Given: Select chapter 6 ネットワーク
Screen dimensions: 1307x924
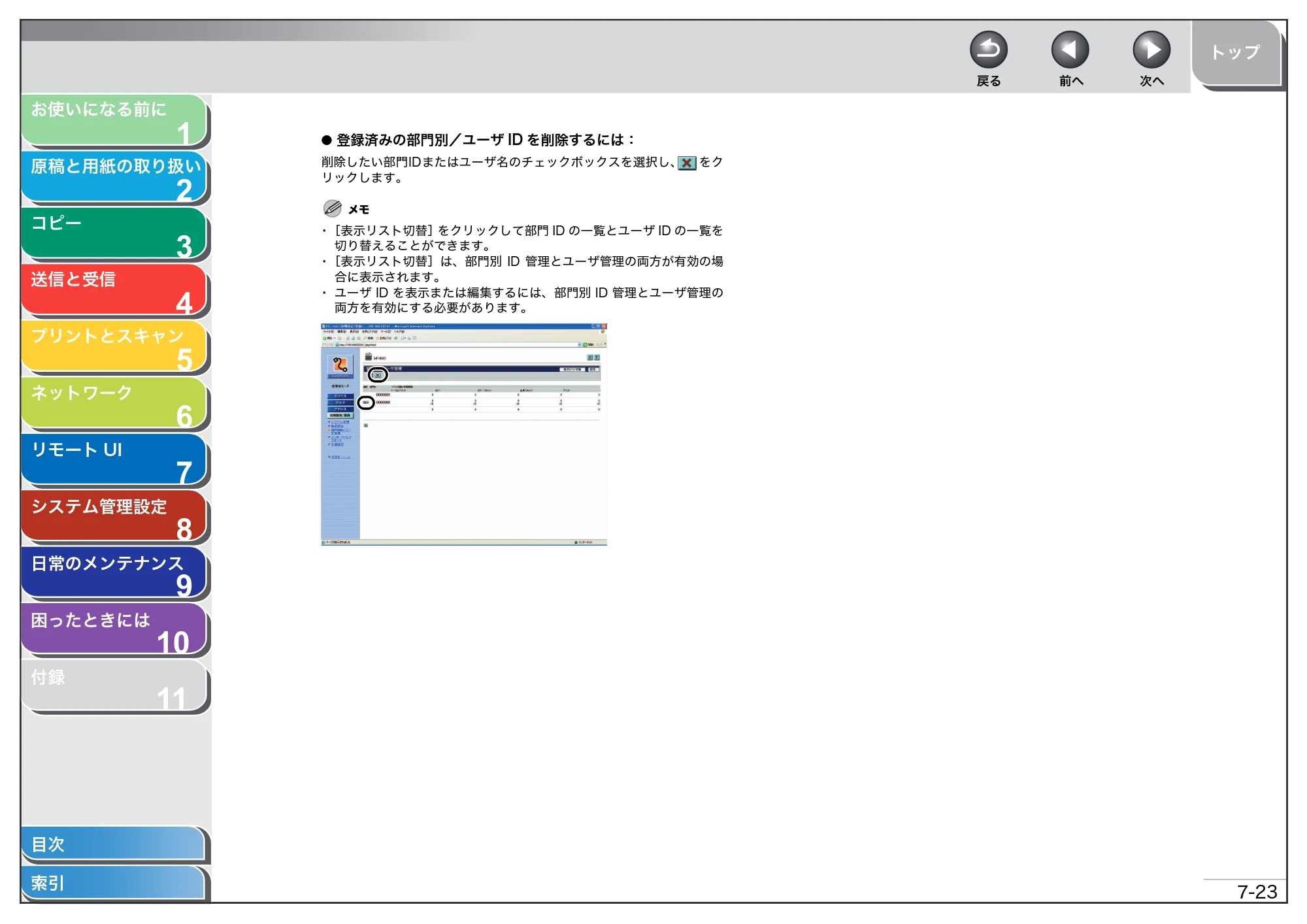Looking at the screenshot, I should pyautogui.click(x=114, y=404).
